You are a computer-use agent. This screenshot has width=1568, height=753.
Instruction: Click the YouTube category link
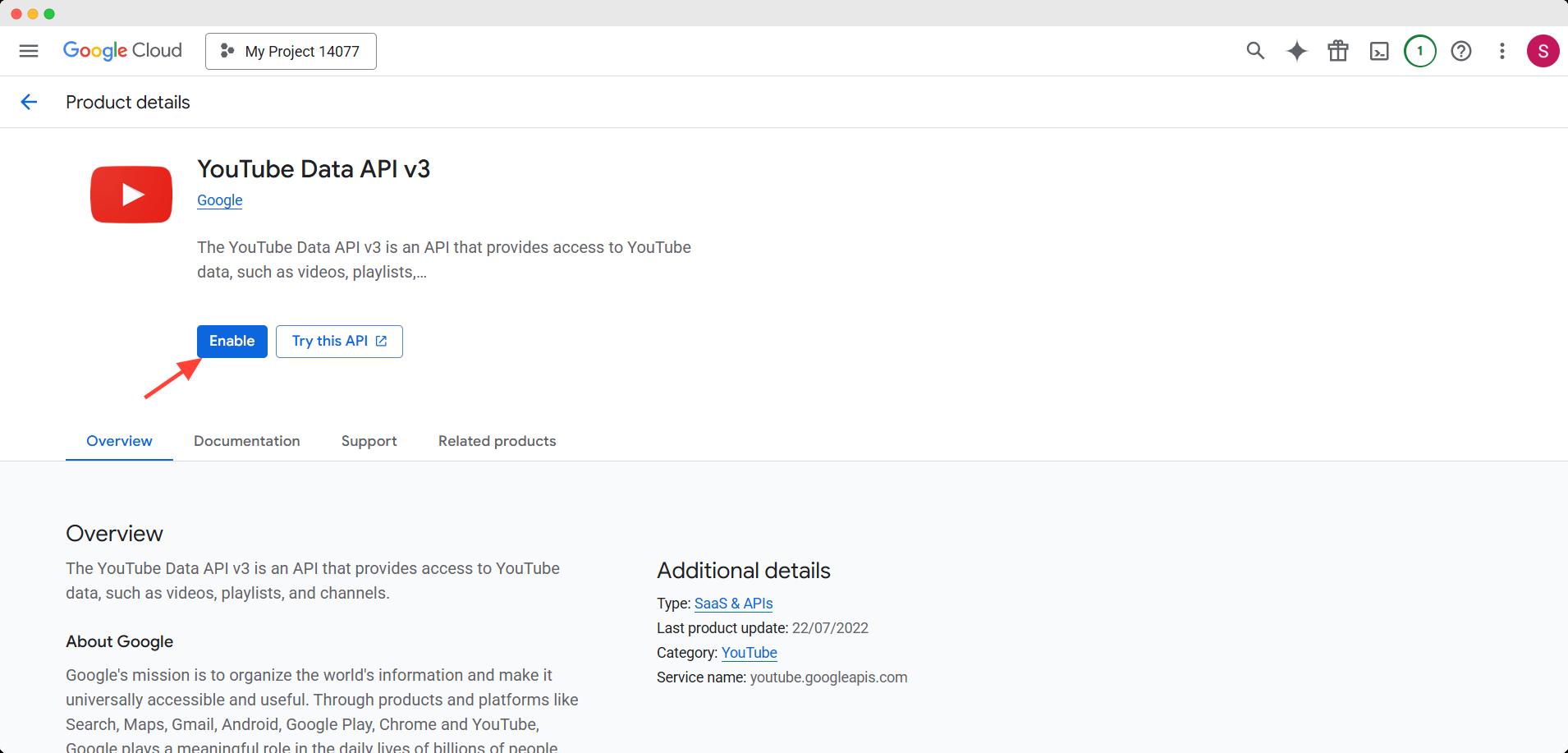coord(748,652)
